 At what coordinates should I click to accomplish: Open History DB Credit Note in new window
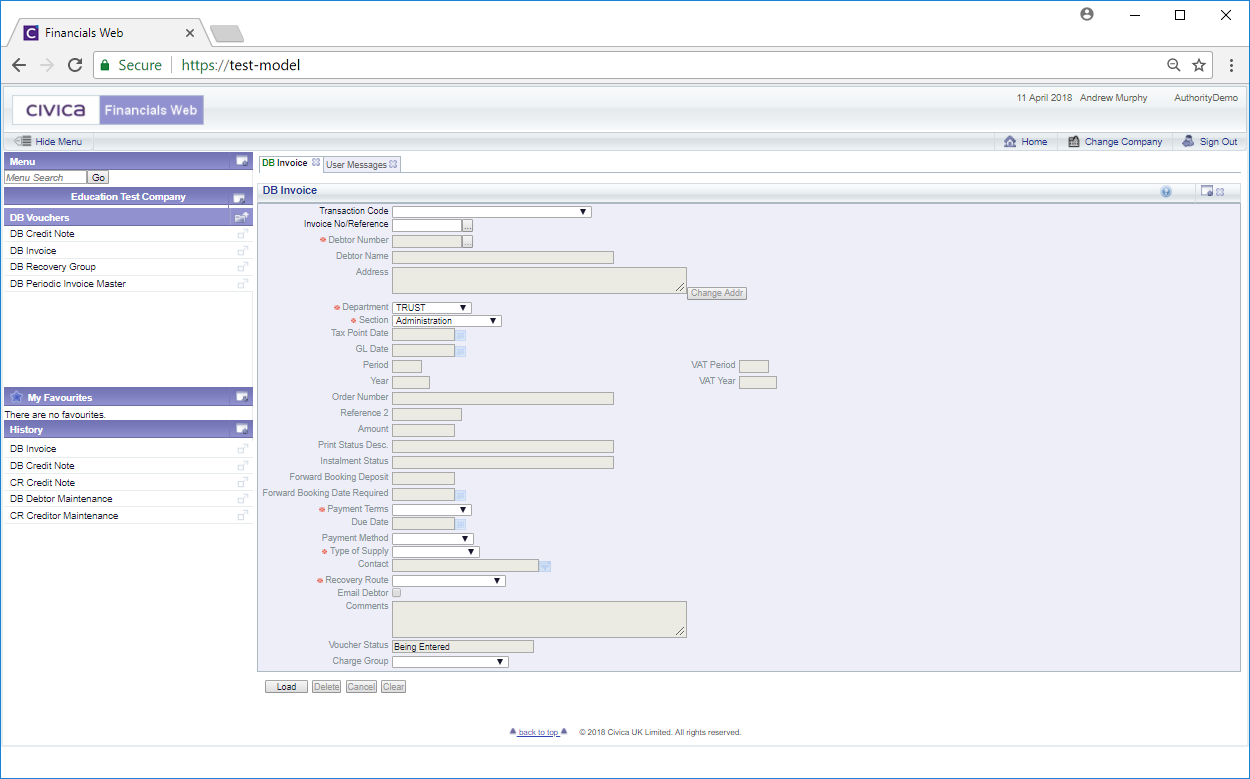click(x=242, y=466)
